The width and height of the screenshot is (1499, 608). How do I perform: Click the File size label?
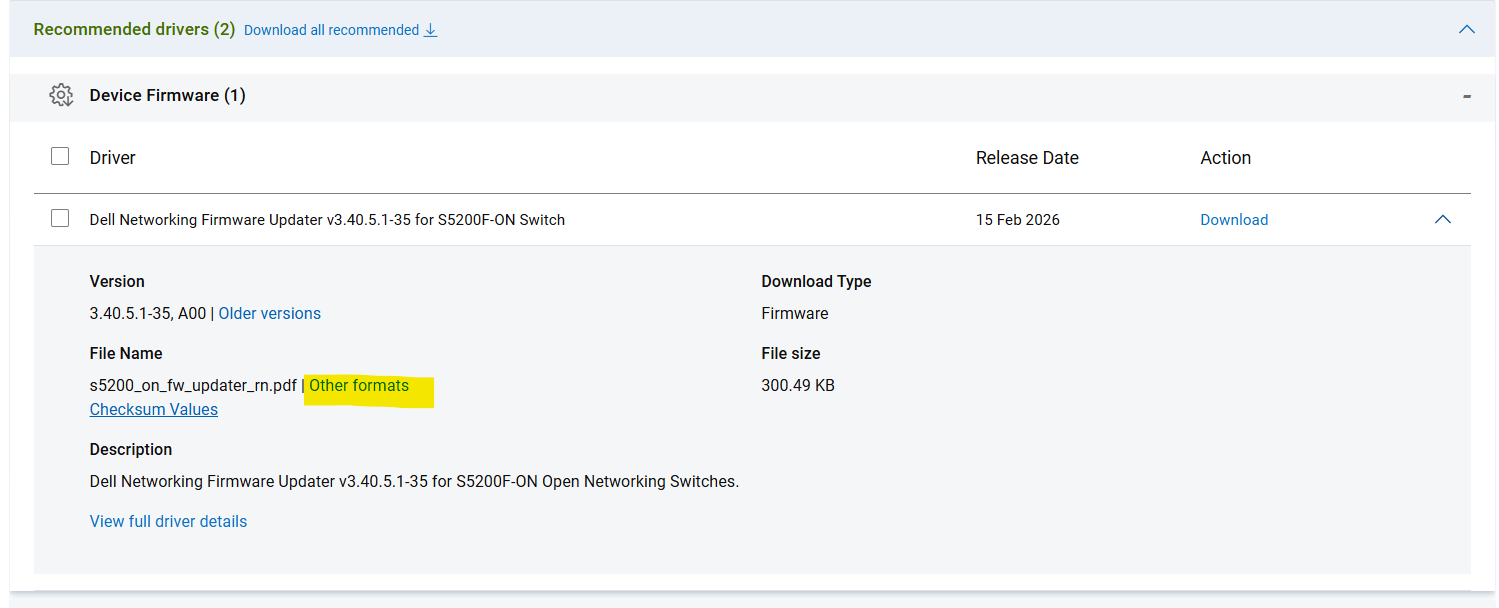[791, 354]
